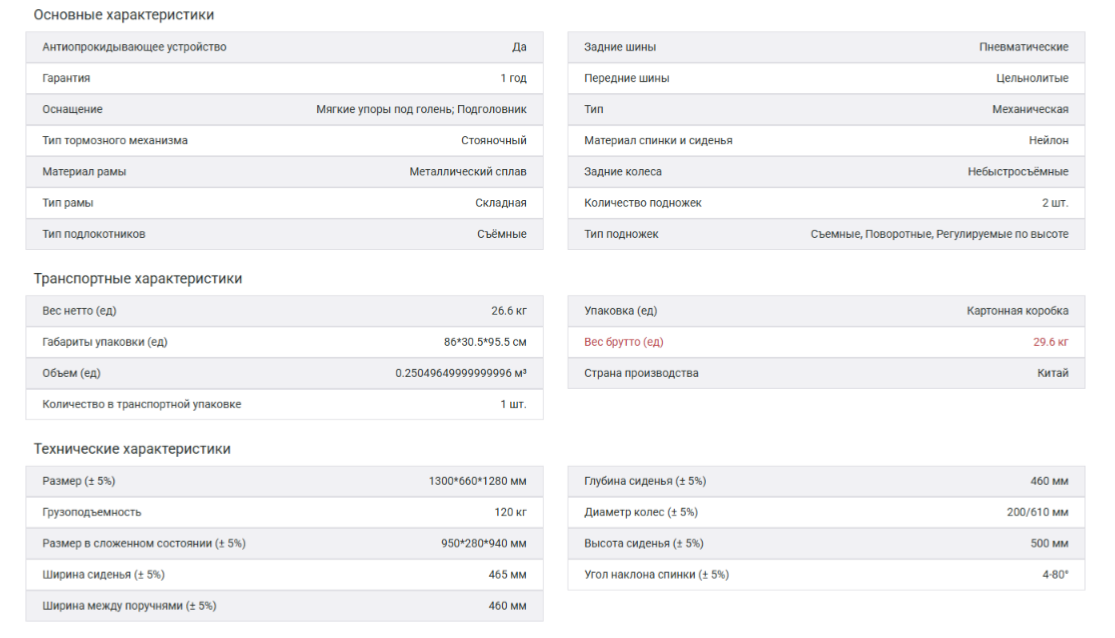The height and width of the screenshot is (638, 1115).
Task: Select the 'Гарантия' row label
Action: coord(66,78)
